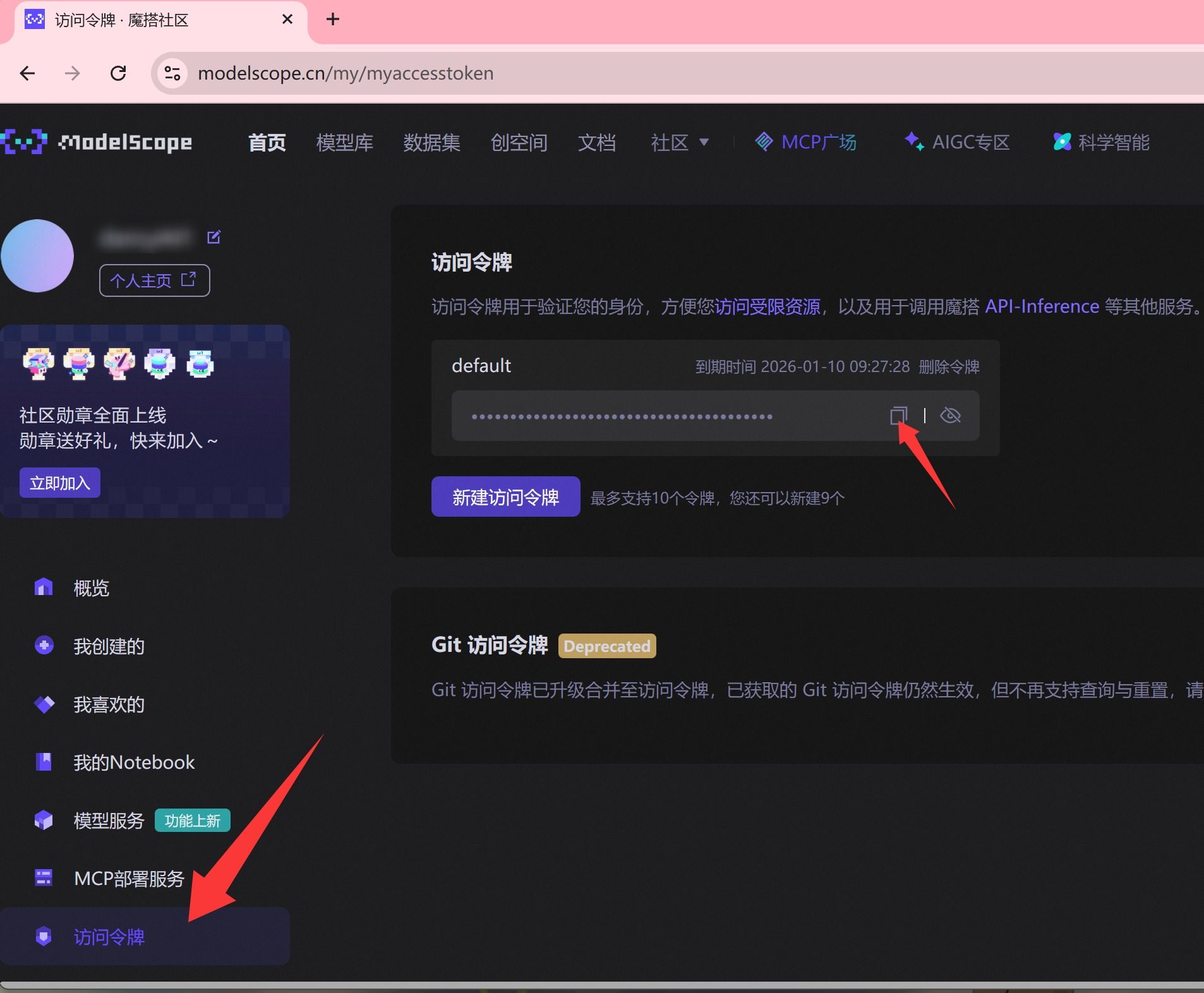
Task: Click 立即加入 badge banner button
Action: [x=60, y=483]
